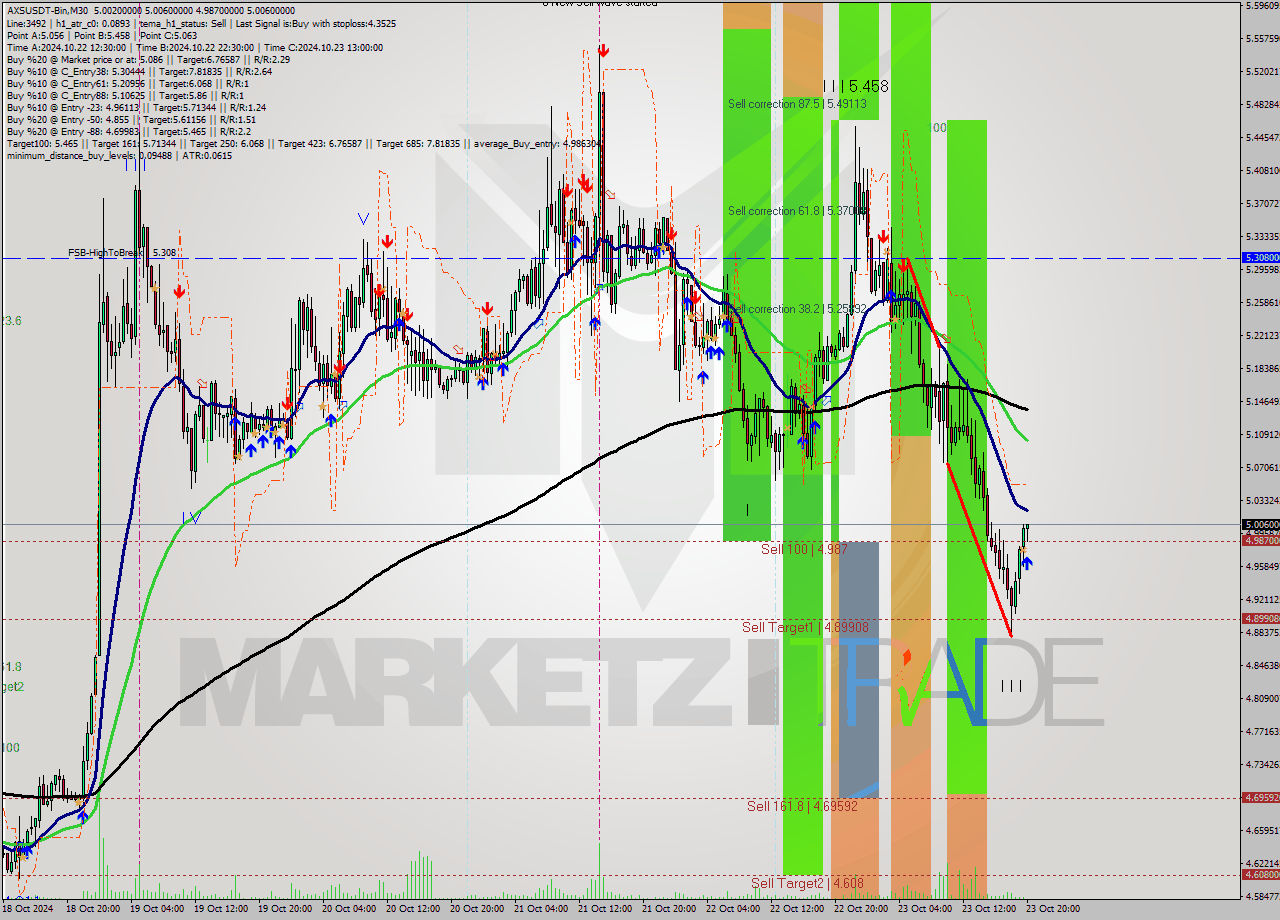Click the '23 Oct 20:00' time axis label
This screenshot has height=920, width=1280.
1051,909
